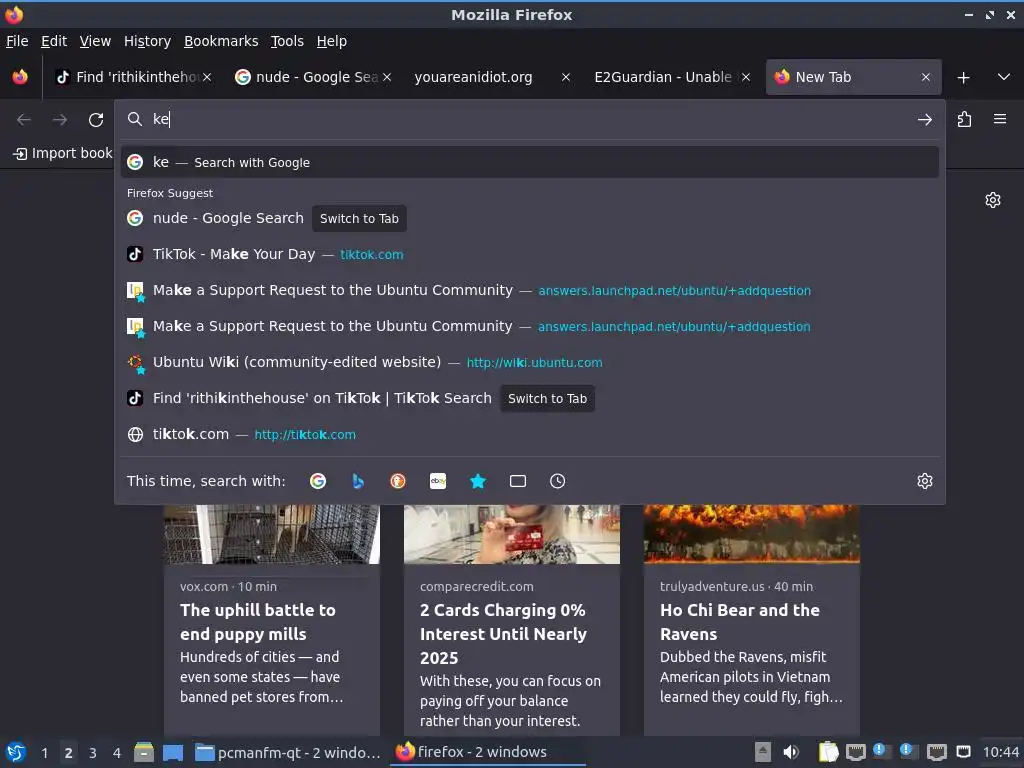
Task: Open pcmanfm-qt taskbar window group
Action: click(x=288, y=753)
